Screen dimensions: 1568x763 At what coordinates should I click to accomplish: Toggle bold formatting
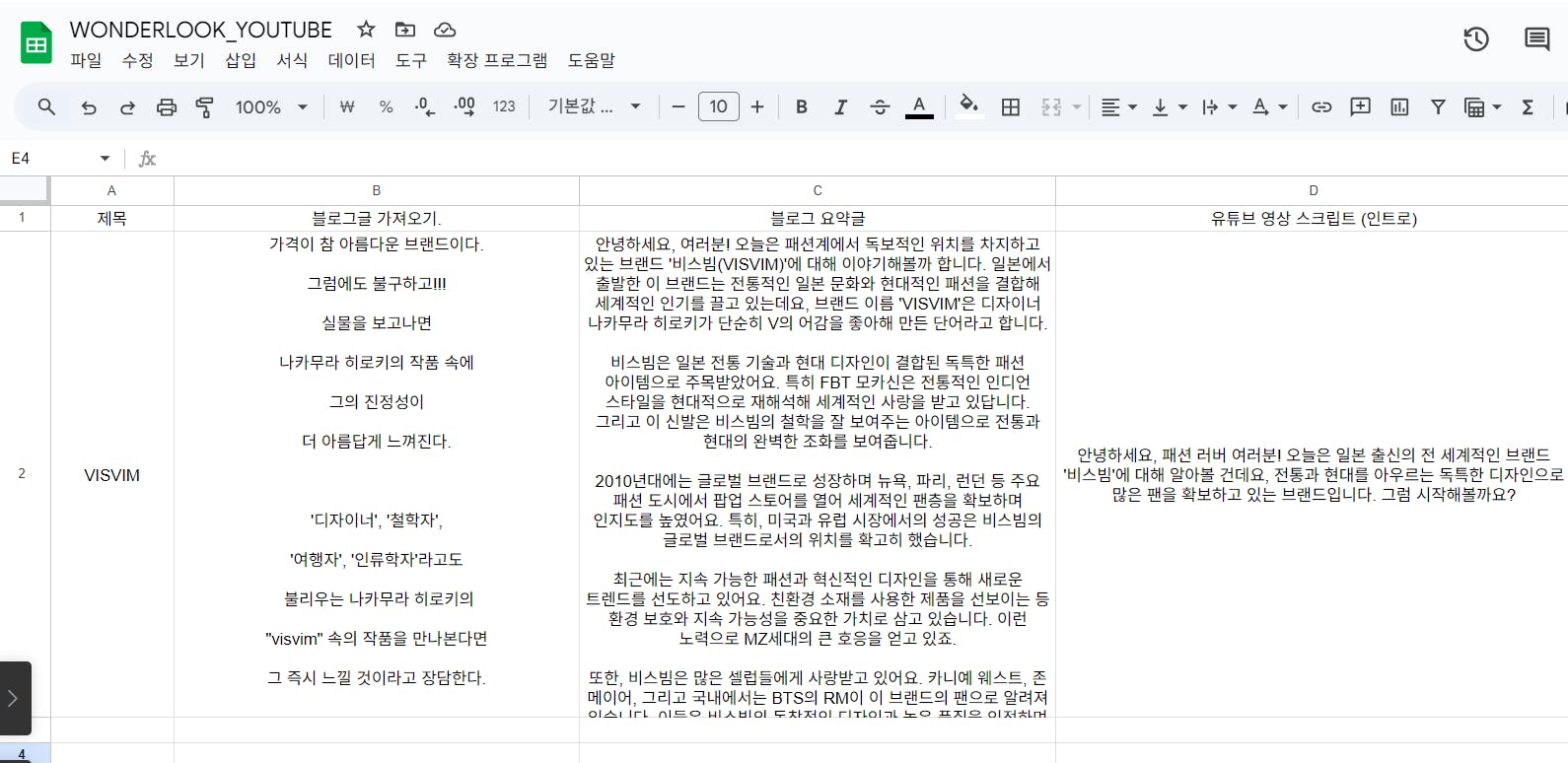point(802,106)
